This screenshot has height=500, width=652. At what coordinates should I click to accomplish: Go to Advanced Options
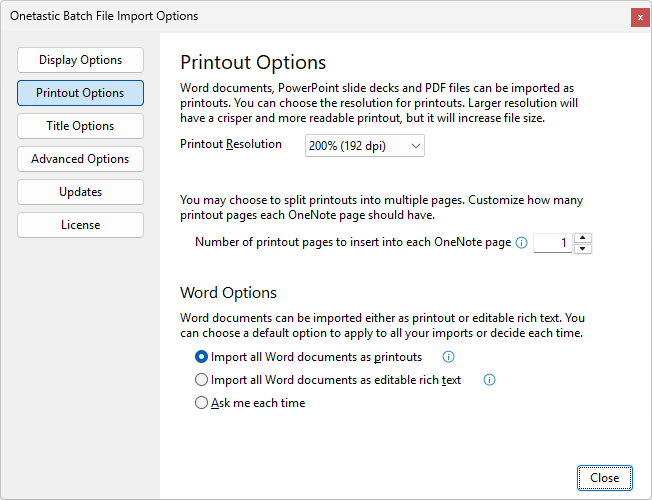[80, 159]
